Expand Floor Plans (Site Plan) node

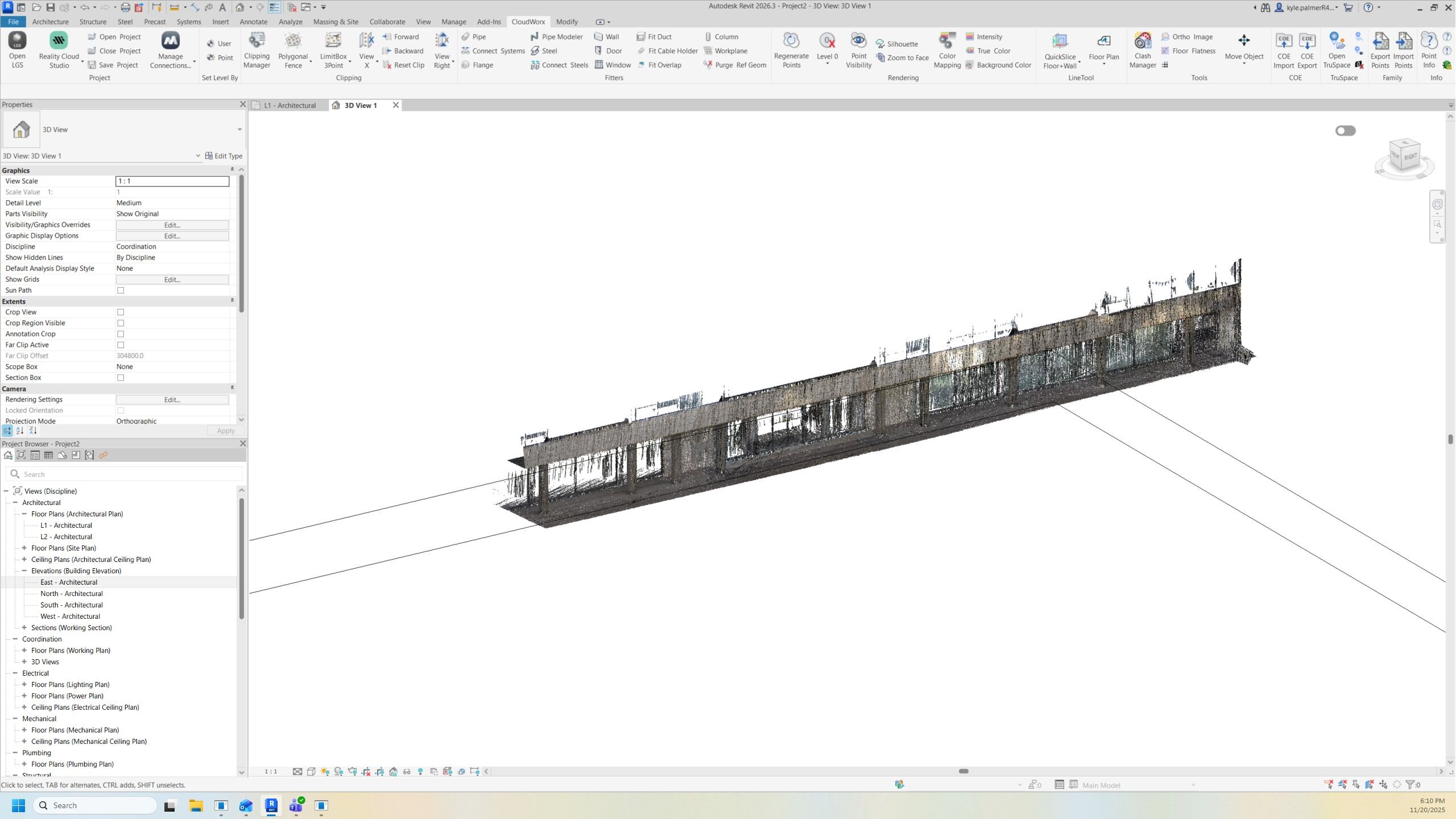click(x=24, y=548)
